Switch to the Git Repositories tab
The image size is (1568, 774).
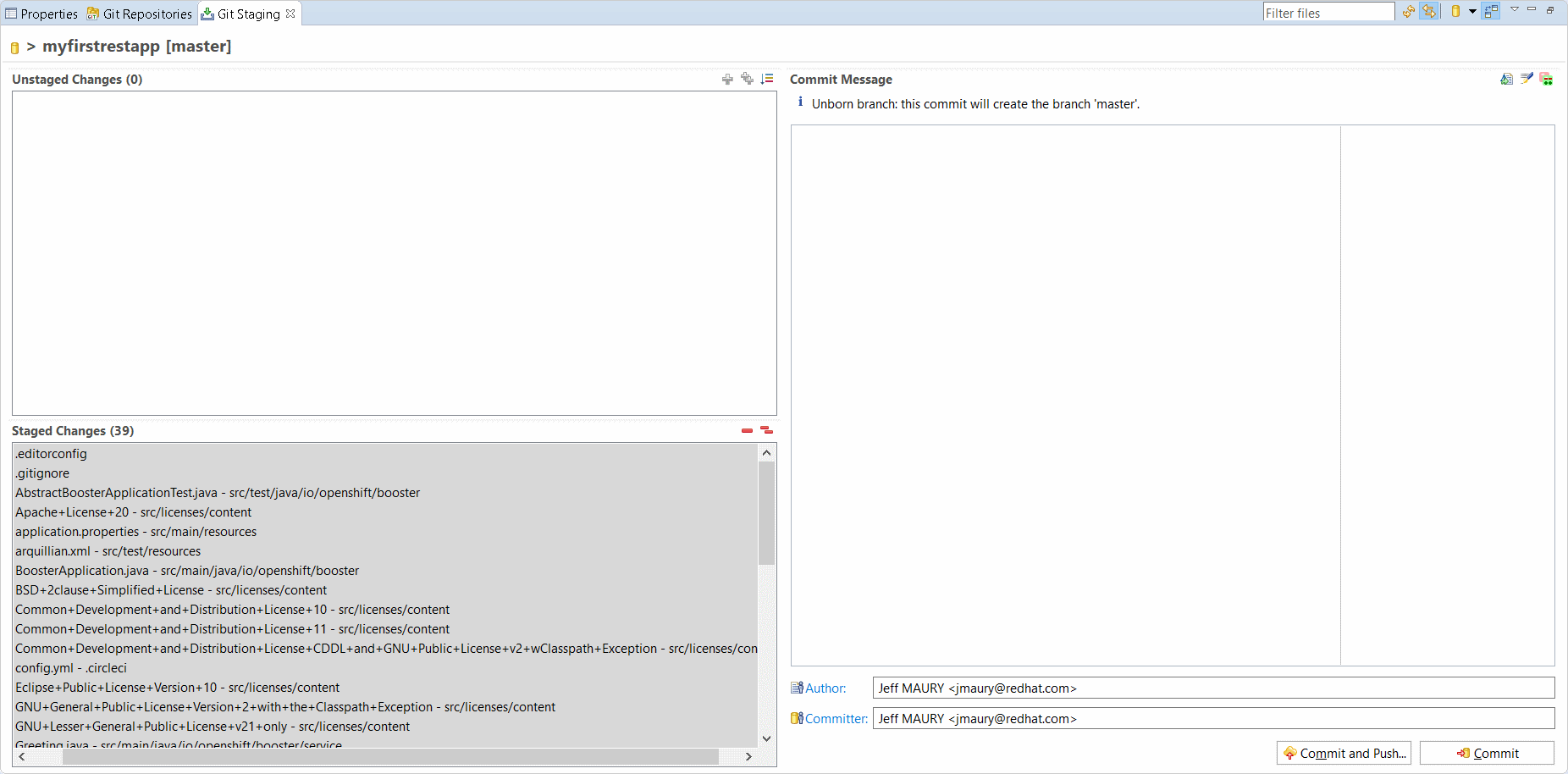click(x=140, y=14)
